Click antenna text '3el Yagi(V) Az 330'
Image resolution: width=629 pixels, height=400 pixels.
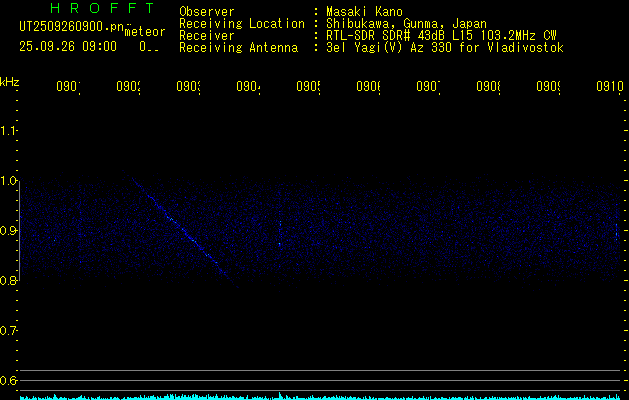coord(445,48)
